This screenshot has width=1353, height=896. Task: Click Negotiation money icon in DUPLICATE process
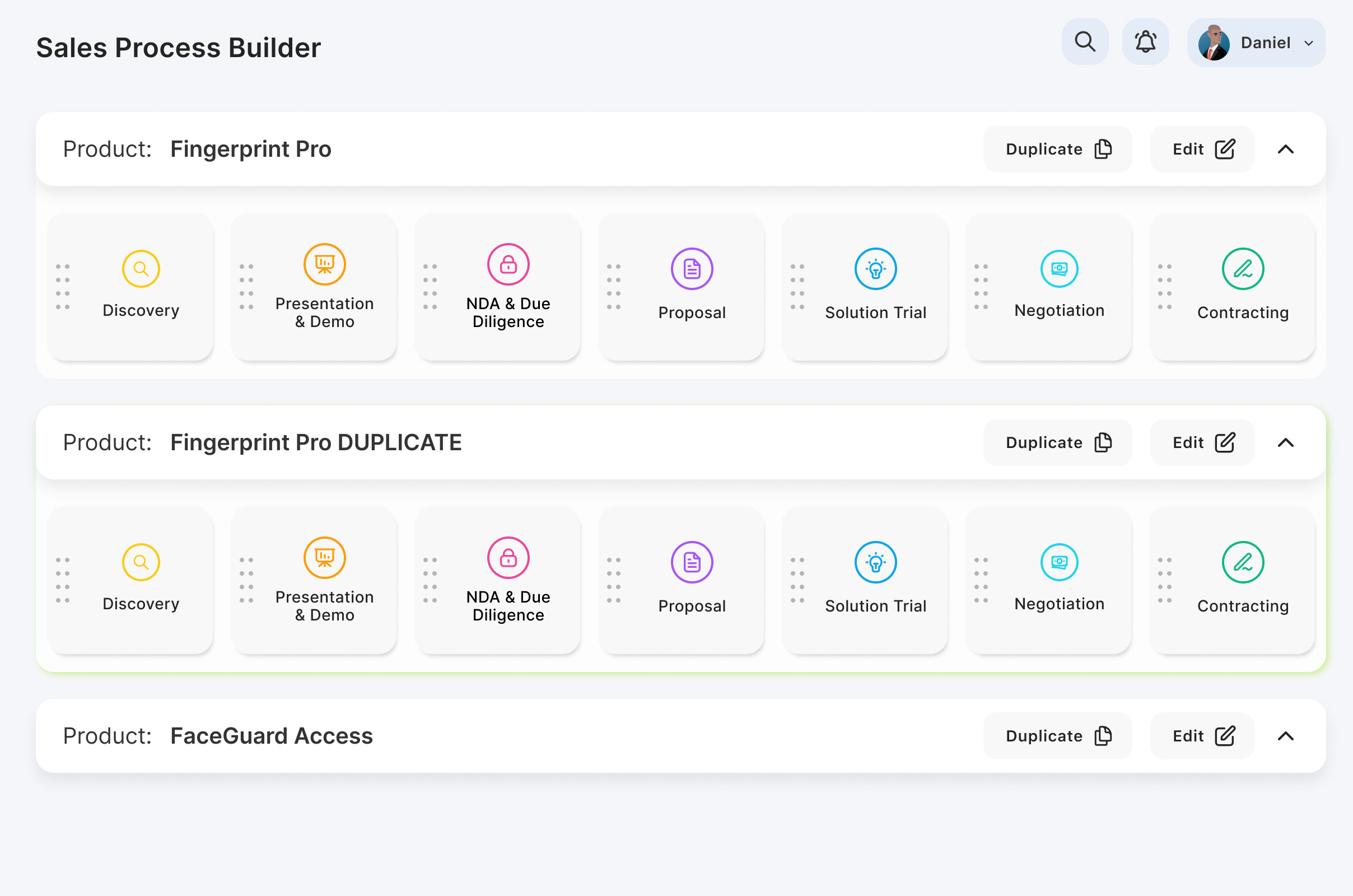click(1059, 562)
